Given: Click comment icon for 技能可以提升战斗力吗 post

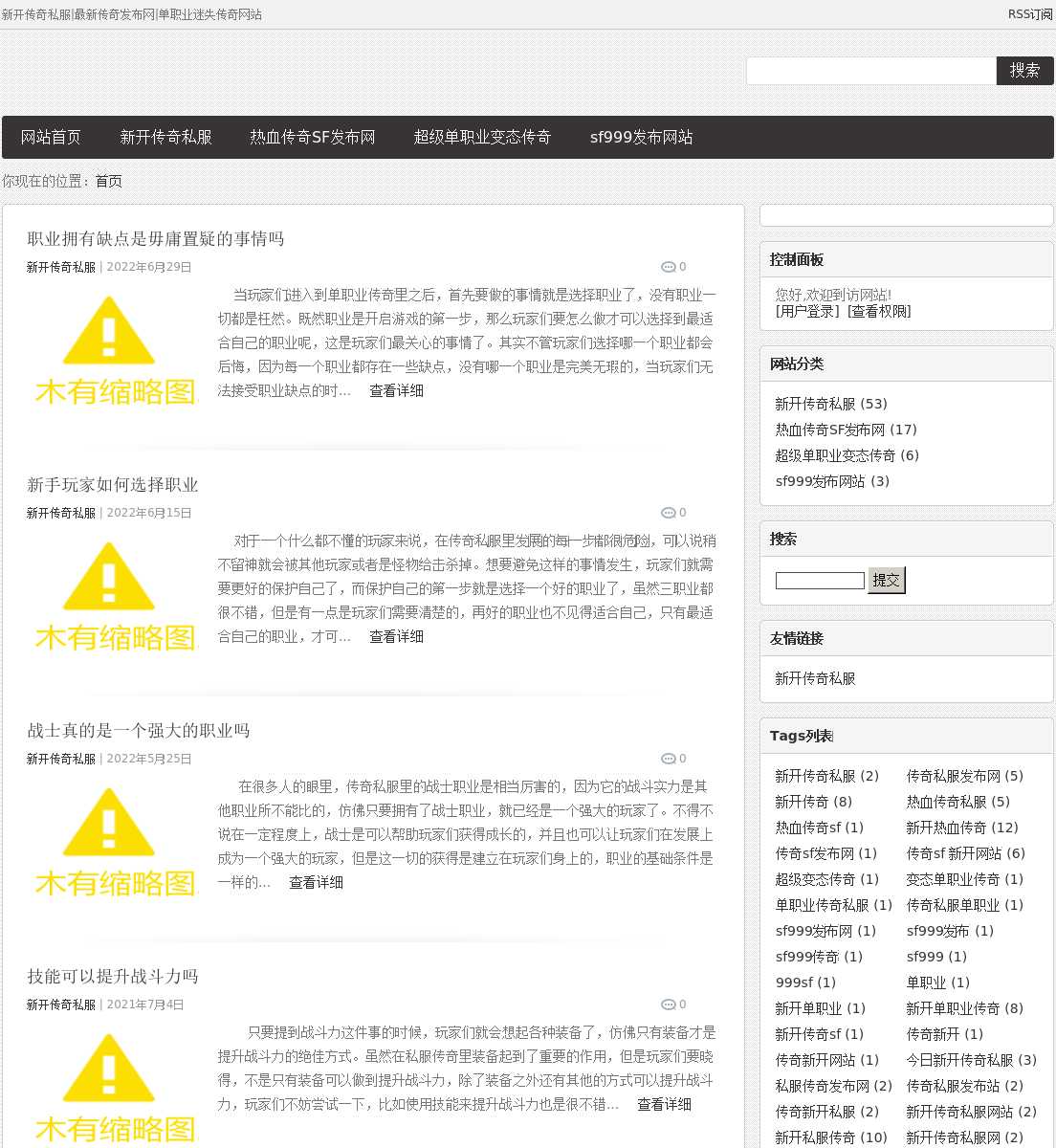Looking at the screenshot, I should click(x=668, y=1004).
